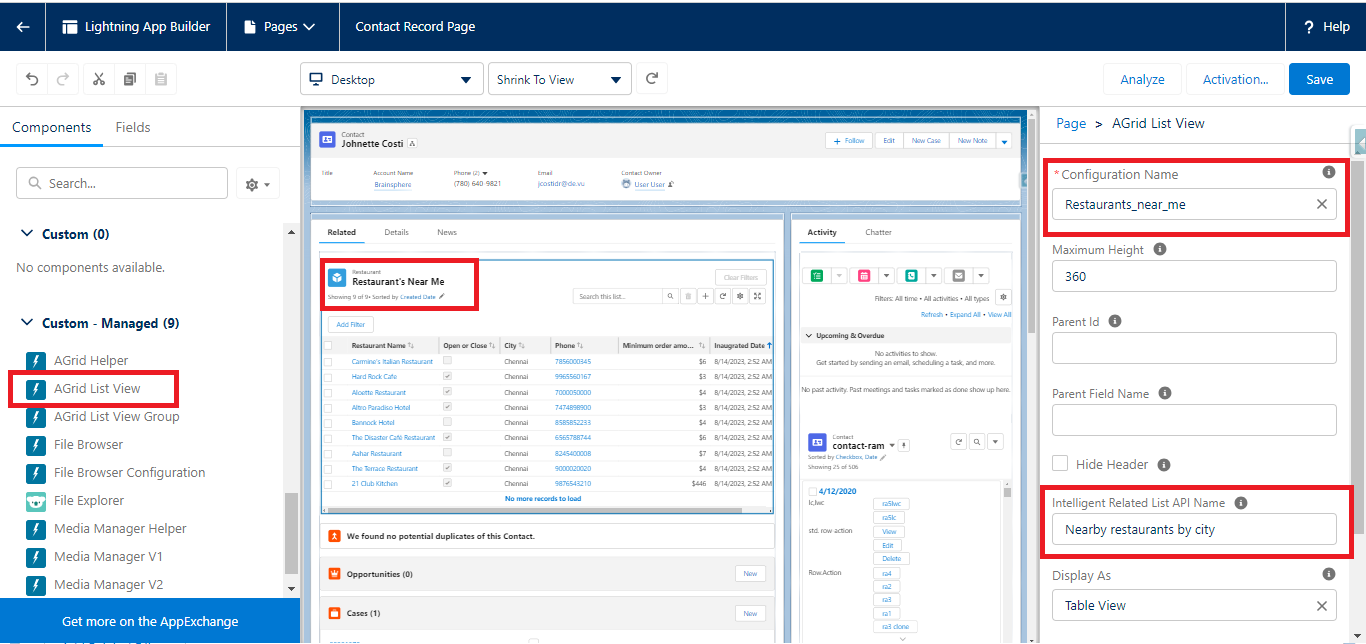Click plus icon to add restaurant record
The height and width of the screenshot is (644, 1366).
(x=705, y=296)
